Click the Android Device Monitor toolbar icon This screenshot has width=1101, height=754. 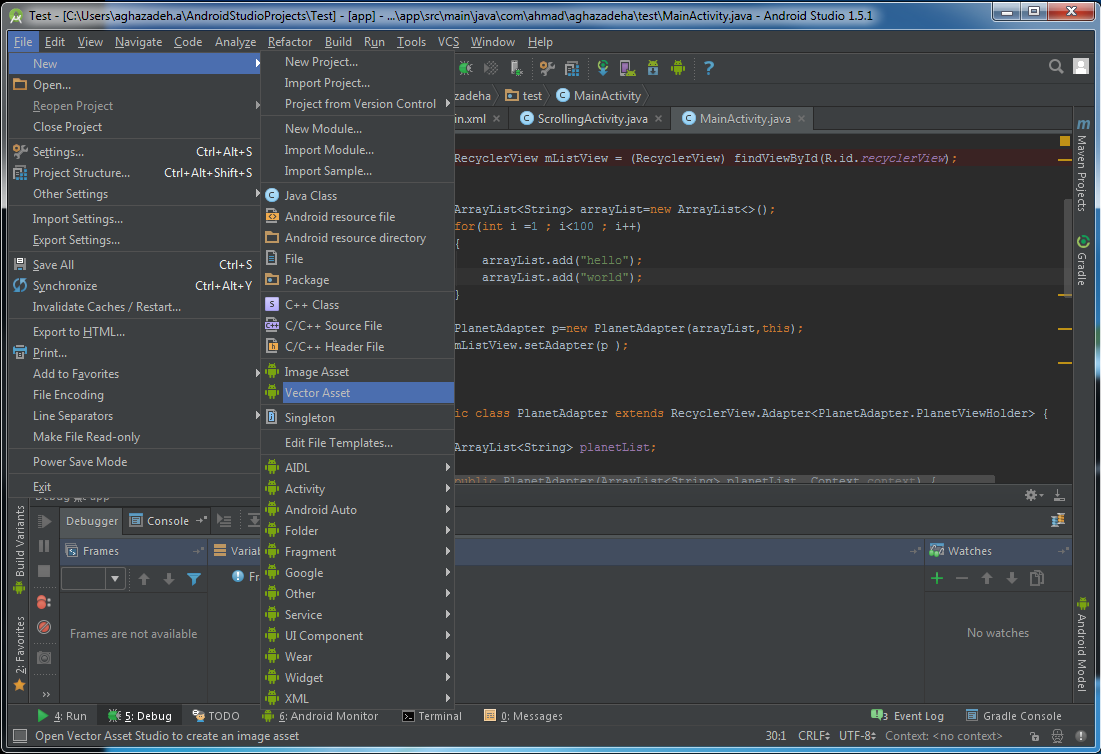coord(678,68)
